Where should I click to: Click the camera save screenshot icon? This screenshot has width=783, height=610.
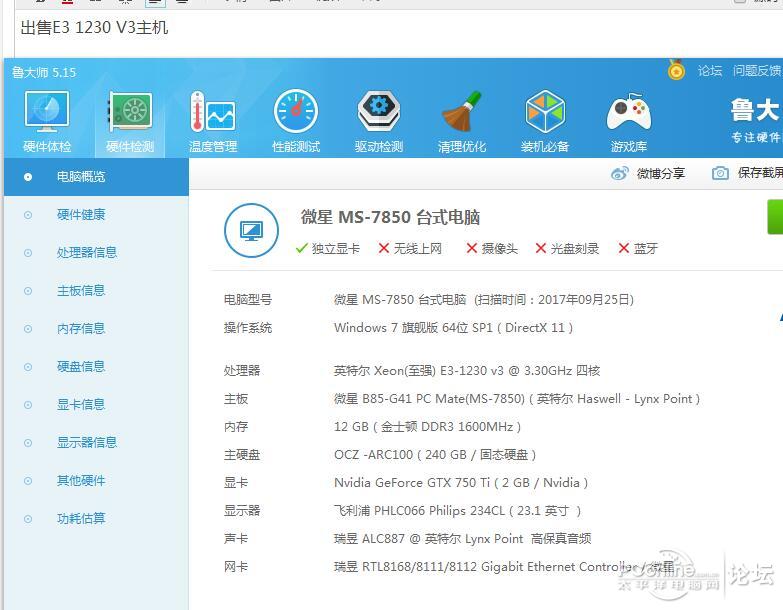point(720,173)
